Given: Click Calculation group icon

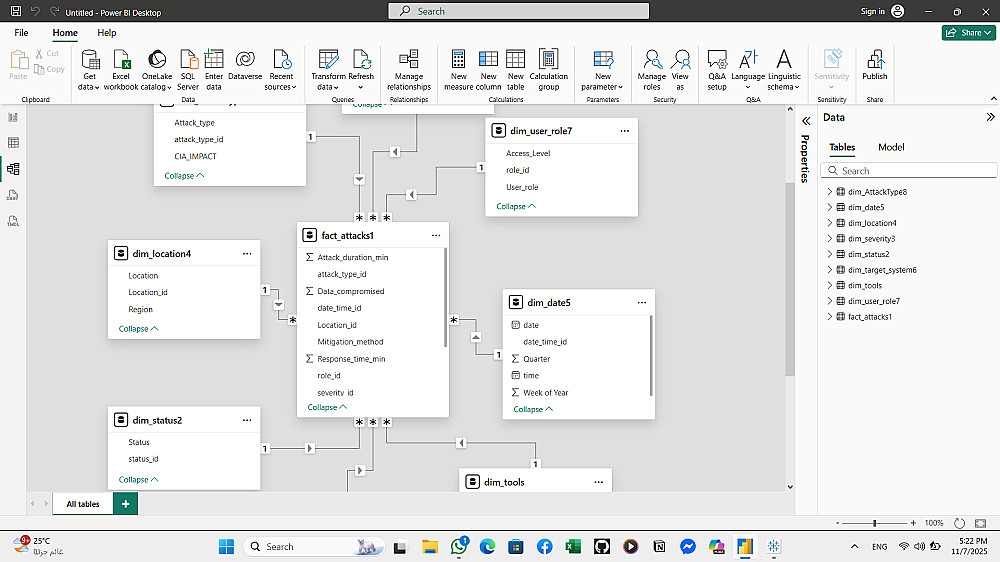Looking at the screenshot, I should pos(548,60).
